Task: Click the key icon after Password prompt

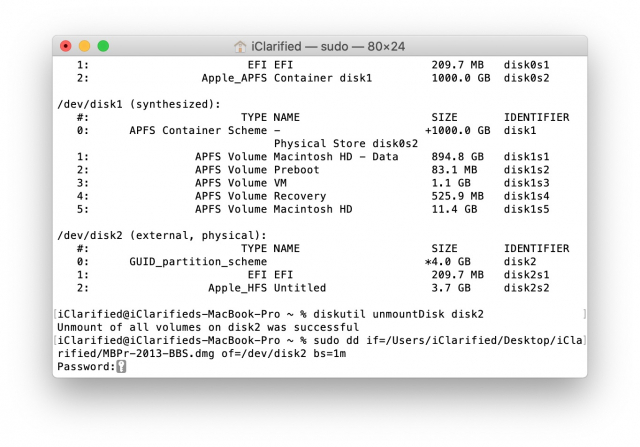Action: click(x=121, y=367)
